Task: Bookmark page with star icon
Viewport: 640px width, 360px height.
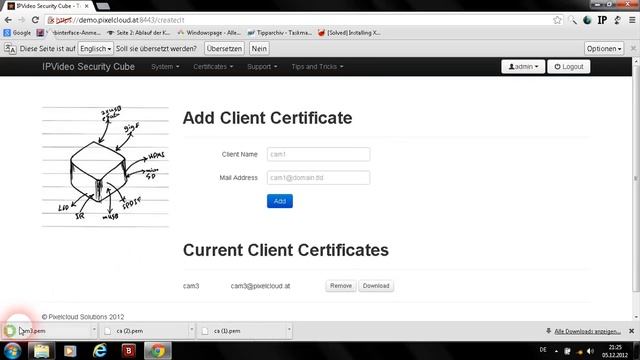Action: pyautogui.click(x=557, y=20)
